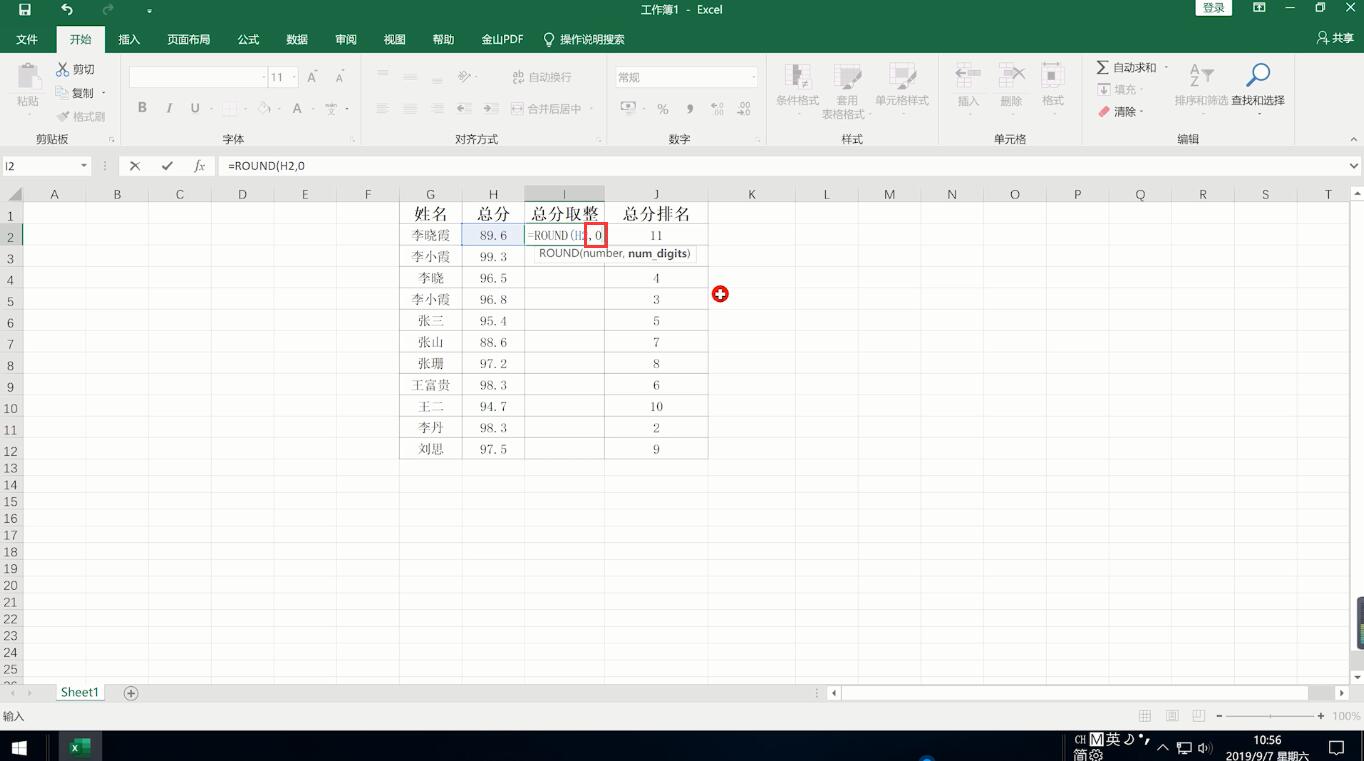
Task: Click zoom out minus on slider
Action: pos(1219,716)
